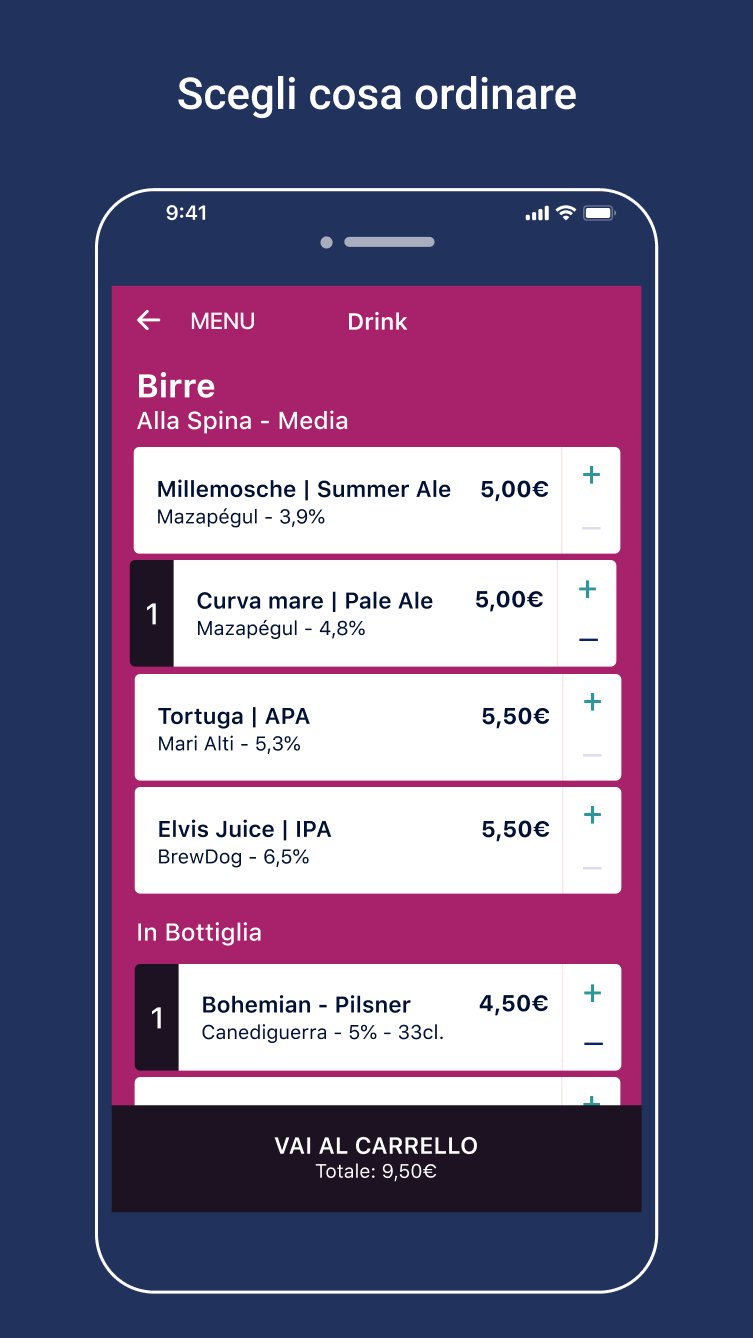Tap the minus icon for Elvis Juice
The height and width of the screenshot is (1338, 753).
pos(592,867)
